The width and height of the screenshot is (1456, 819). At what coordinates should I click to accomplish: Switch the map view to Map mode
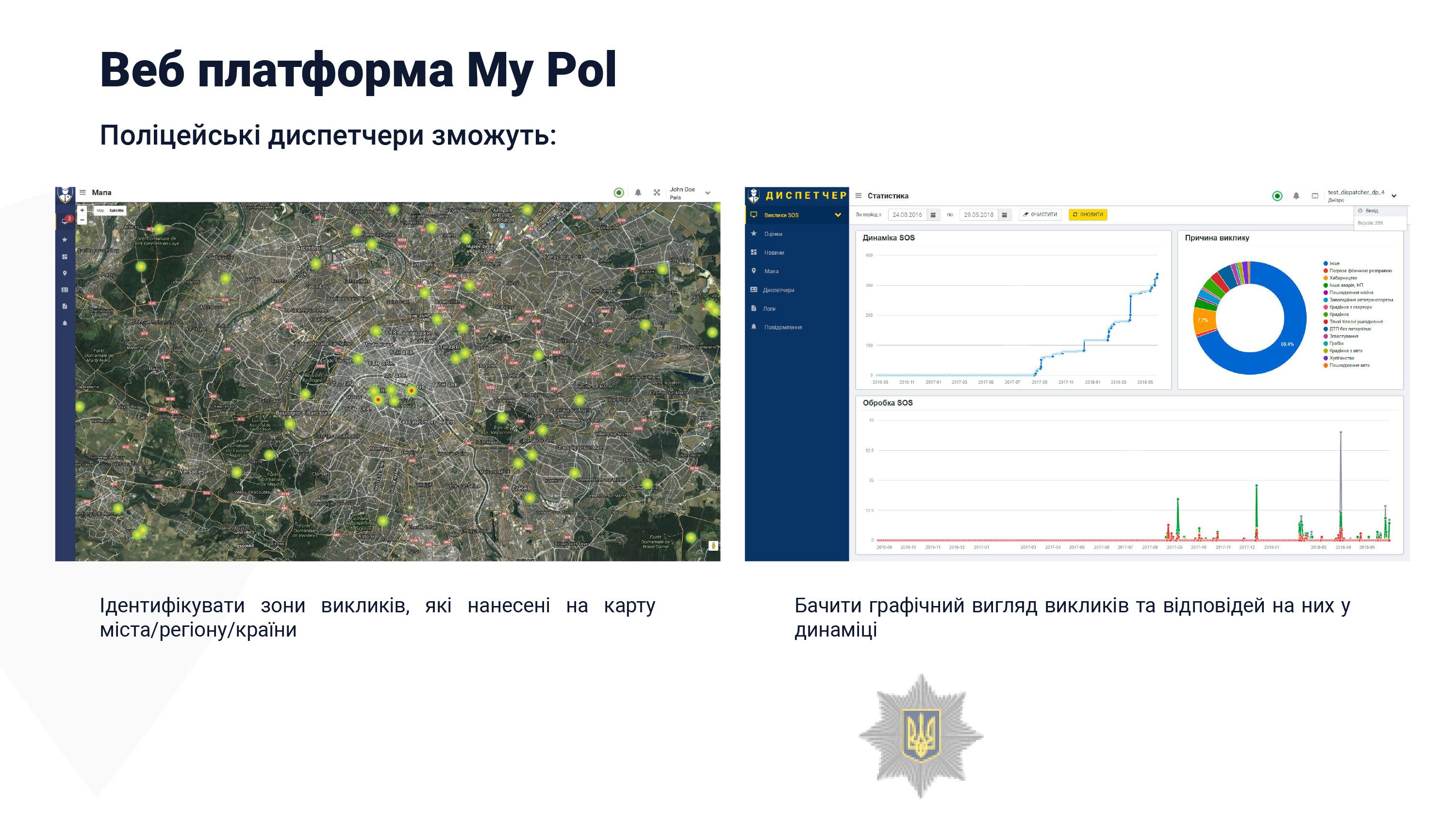(100, 210)
